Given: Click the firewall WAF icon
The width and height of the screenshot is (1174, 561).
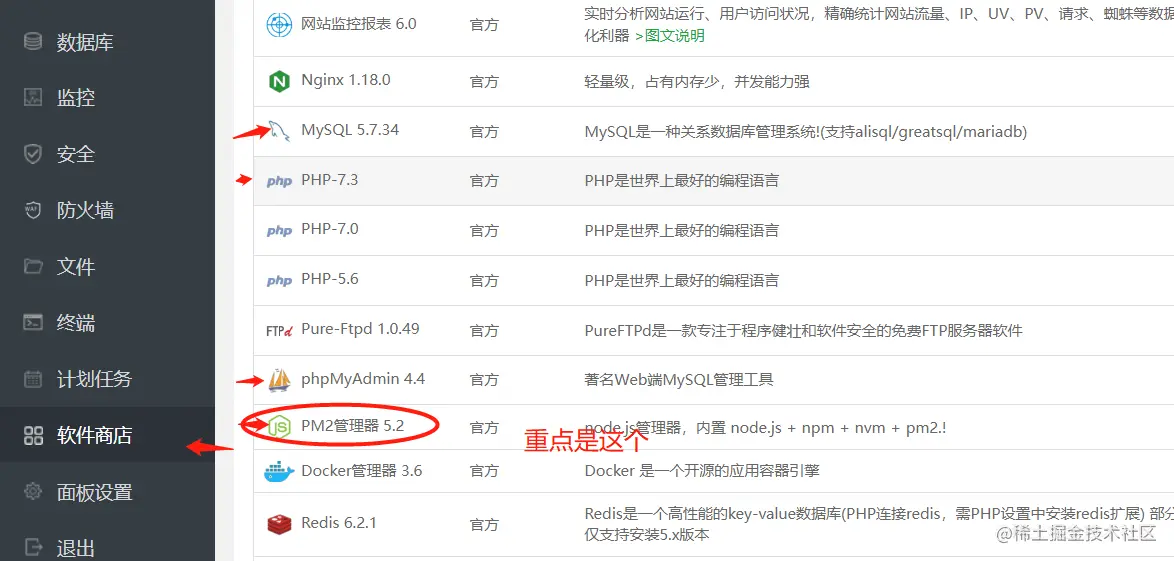Looking at the screenshot, I should [x=33, y=210].
